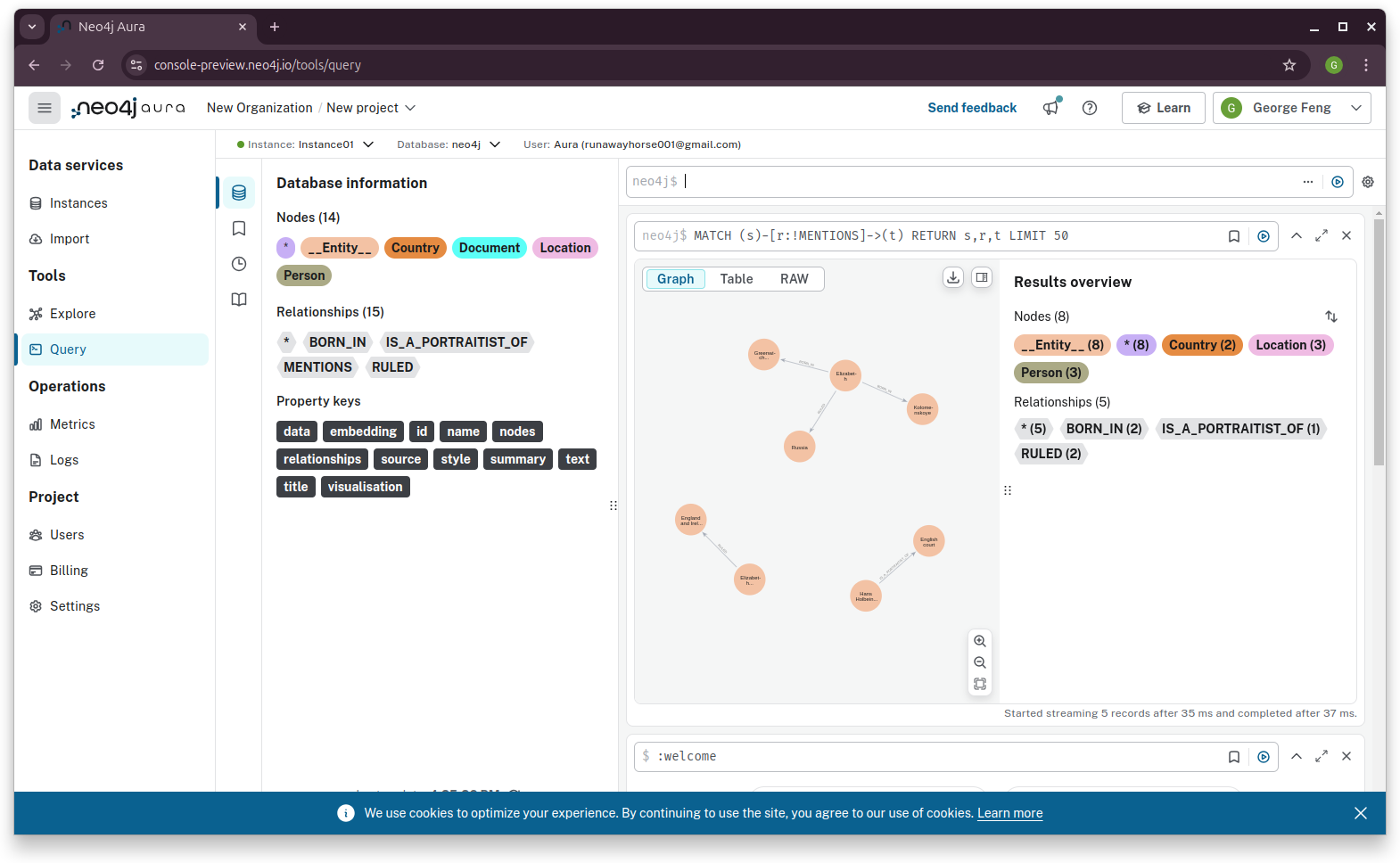Screen dimensions: 1400x863
Task: Click the results pane vertical scrollbar
Action: [x=1379, y=342]
